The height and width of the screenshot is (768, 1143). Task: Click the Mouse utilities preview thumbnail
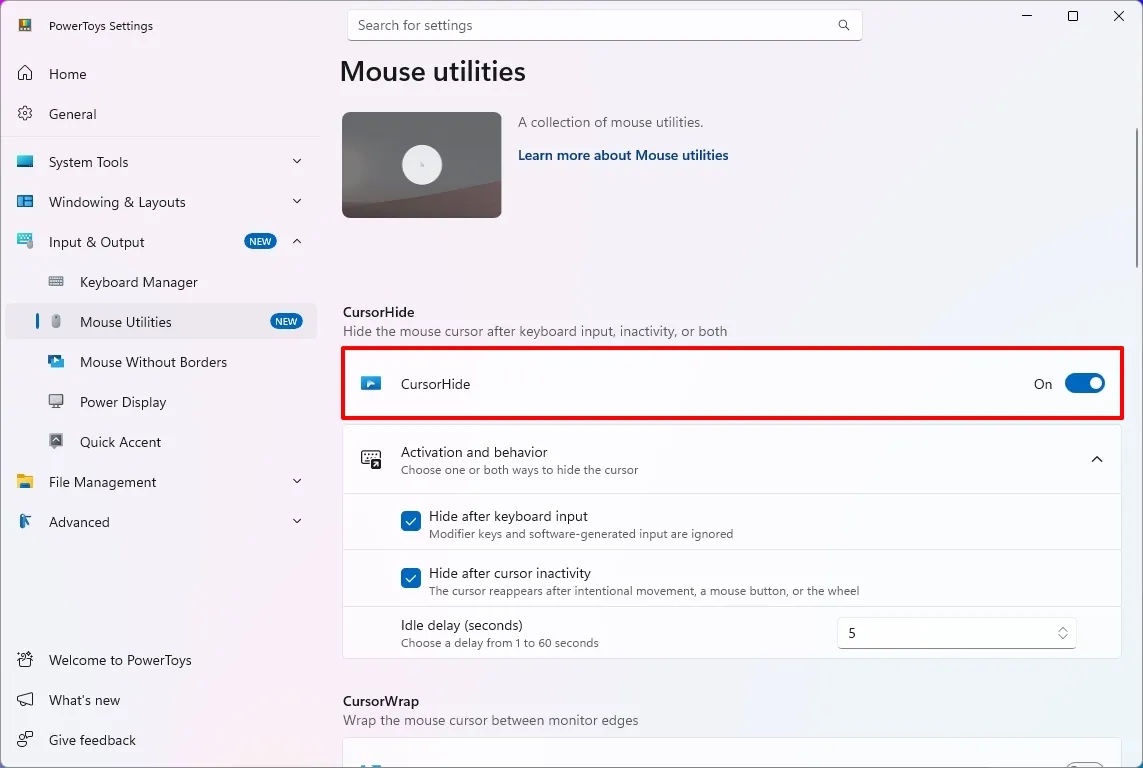[x=421, y=165]
